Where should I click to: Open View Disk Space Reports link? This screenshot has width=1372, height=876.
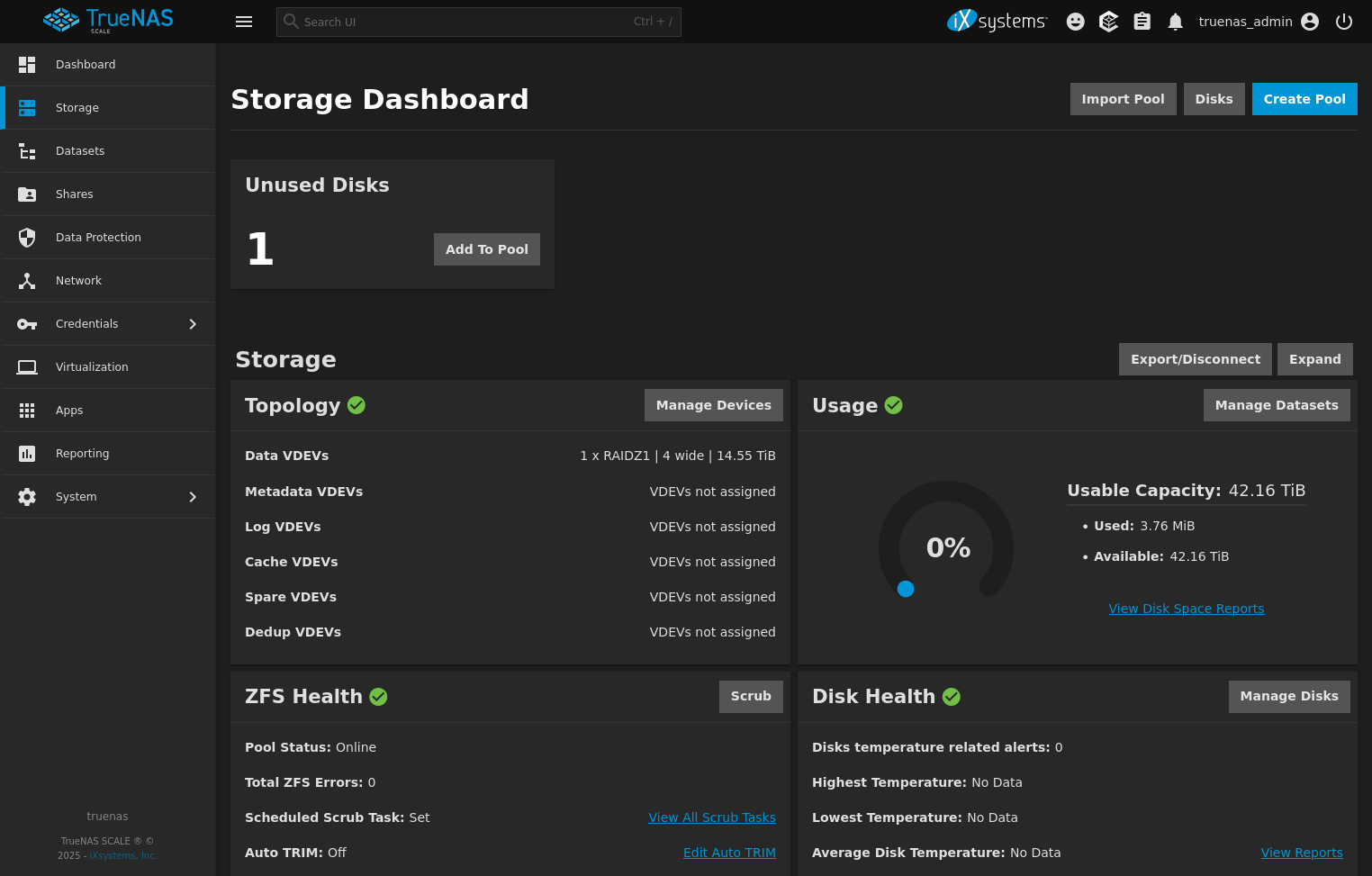[x=1187, y=609]
